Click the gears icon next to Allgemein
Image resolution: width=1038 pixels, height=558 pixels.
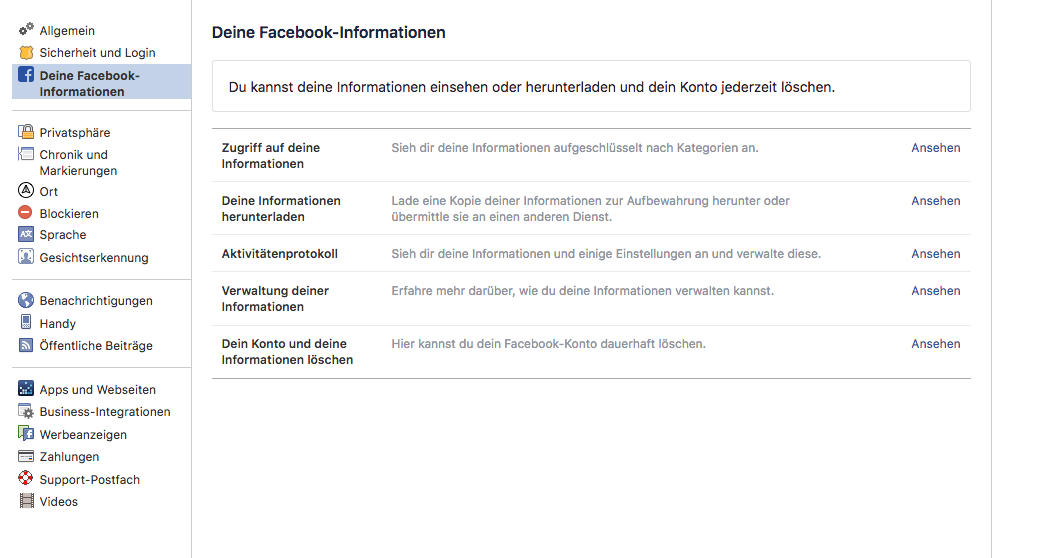[x=26, y=30]
